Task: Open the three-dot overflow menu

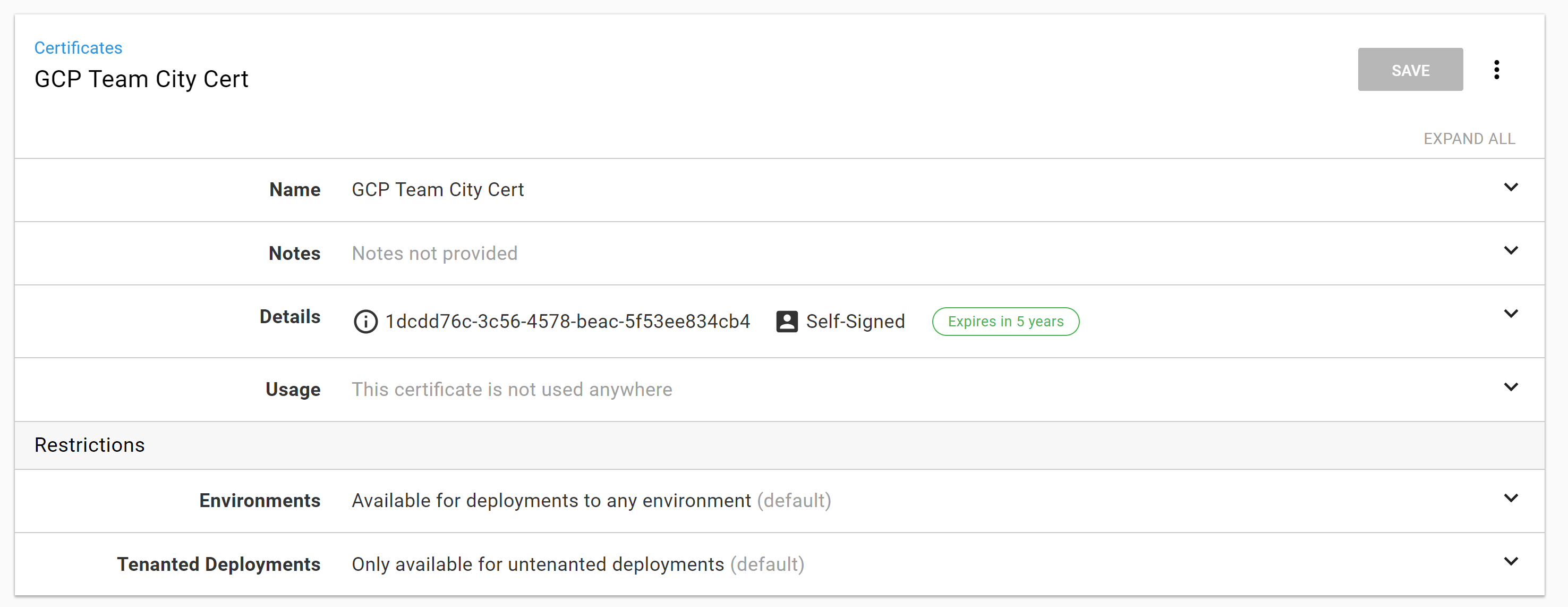Action: (1496, 70)
